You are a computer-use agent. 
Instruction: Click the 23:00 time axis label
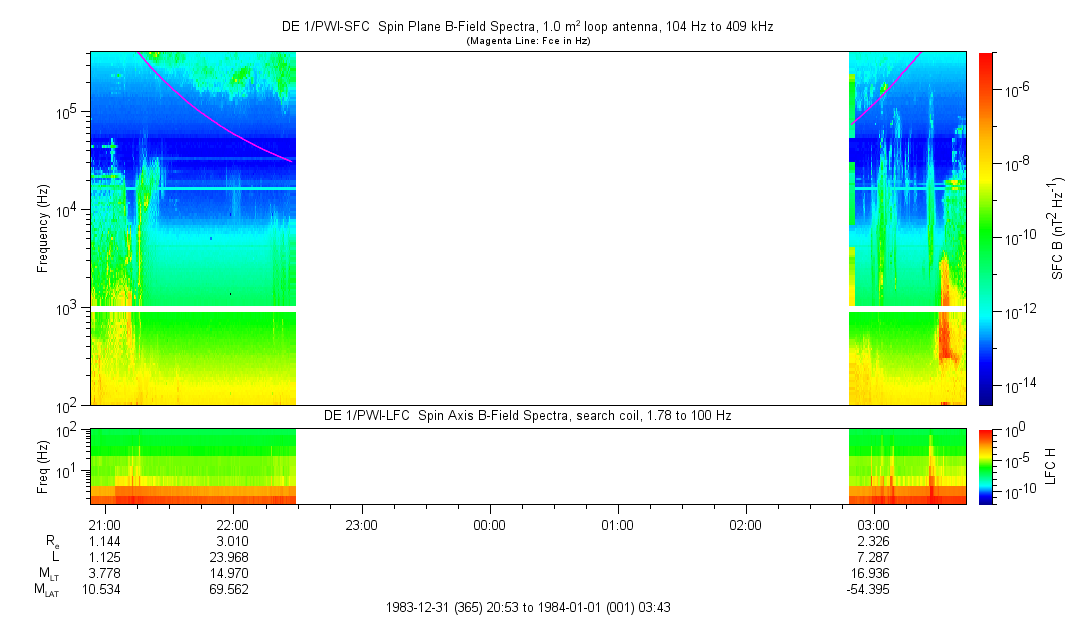coord(360,524)
